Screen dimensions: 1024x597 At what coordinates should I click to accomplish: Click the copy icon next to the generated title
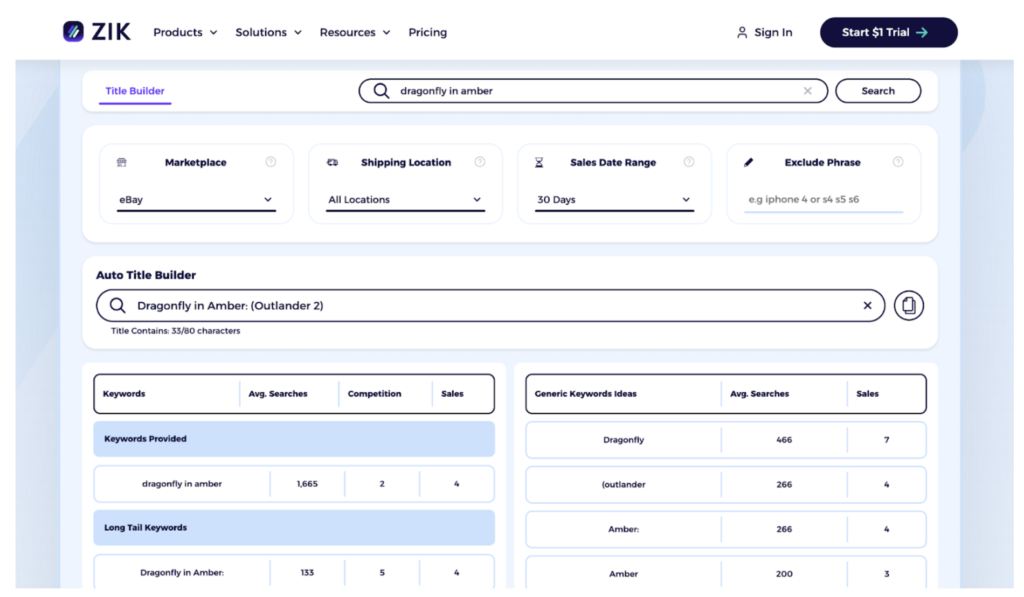(908, 305)
